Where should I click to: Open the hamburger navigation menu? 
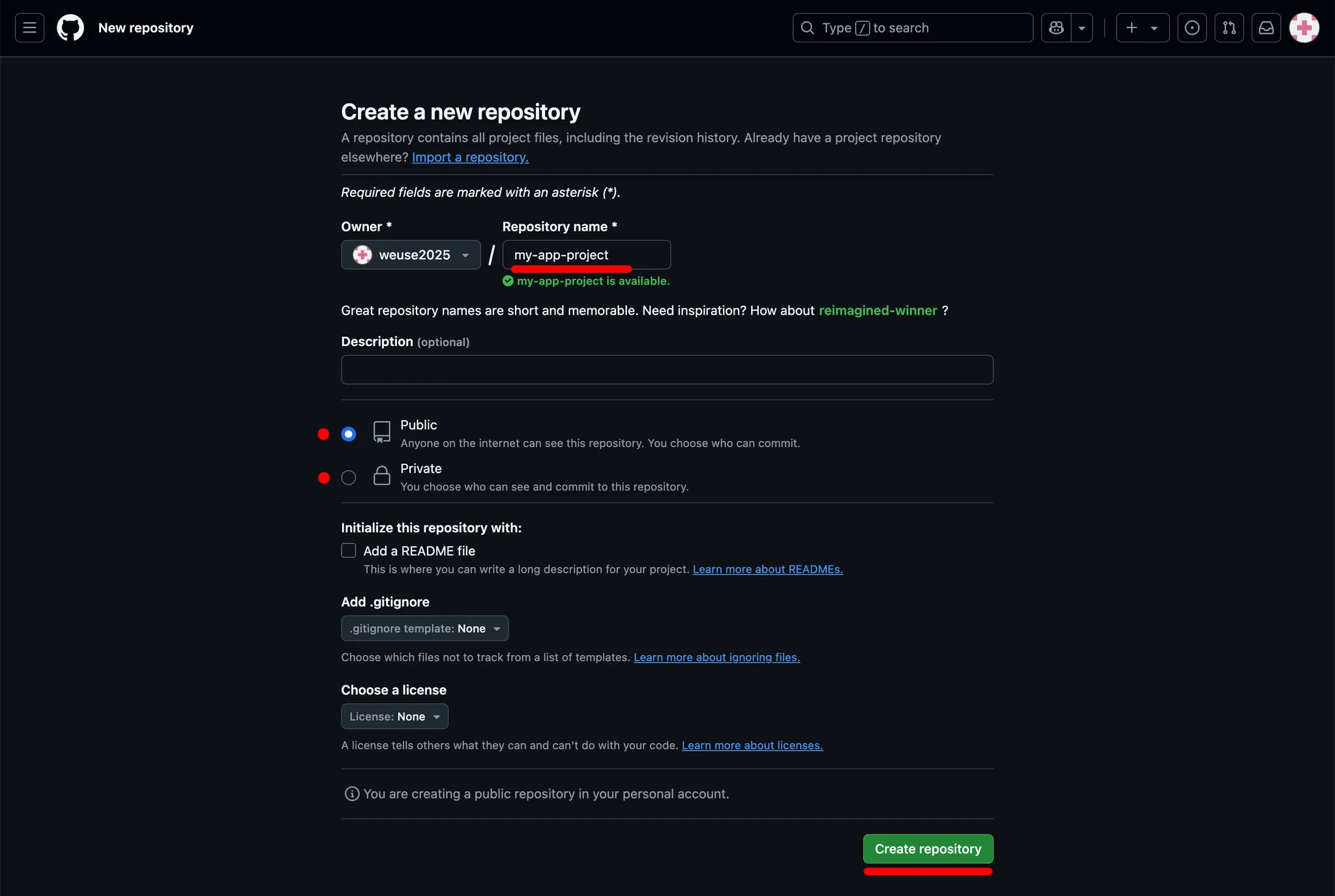coord(29,28)
